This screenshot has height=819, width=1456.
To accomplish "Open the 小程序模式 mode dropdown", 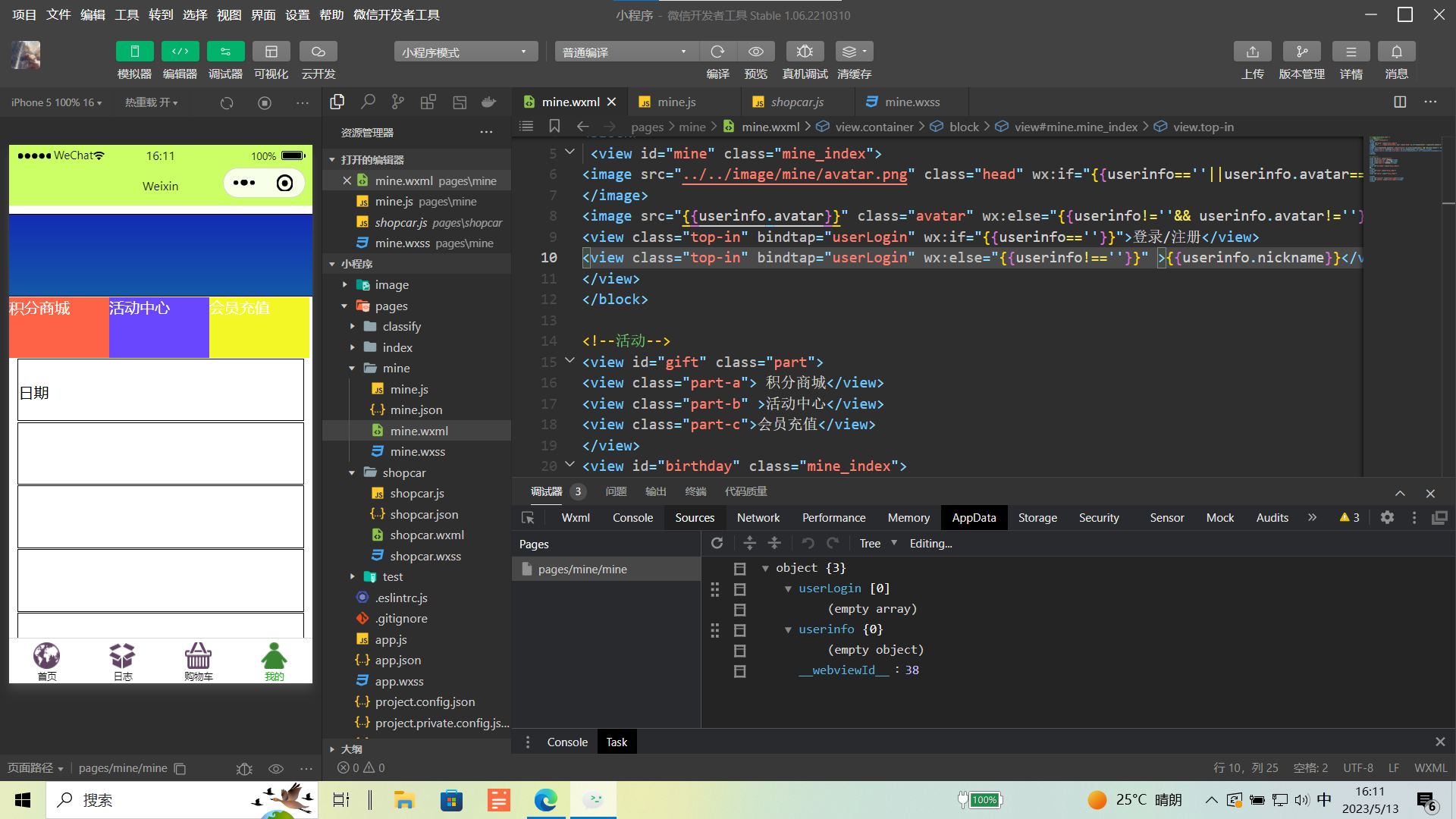I will [465, 52].
